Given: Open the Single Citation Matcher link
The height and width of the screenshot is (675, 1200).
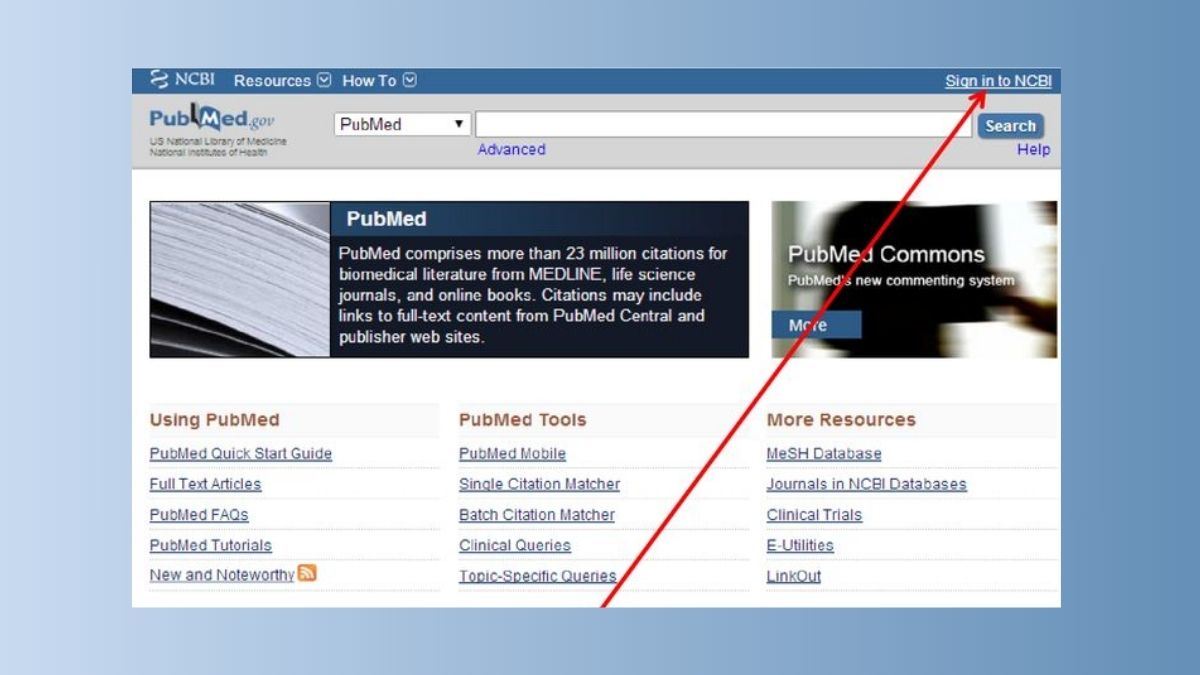Looking at the screenshot, I should [539, 484].
